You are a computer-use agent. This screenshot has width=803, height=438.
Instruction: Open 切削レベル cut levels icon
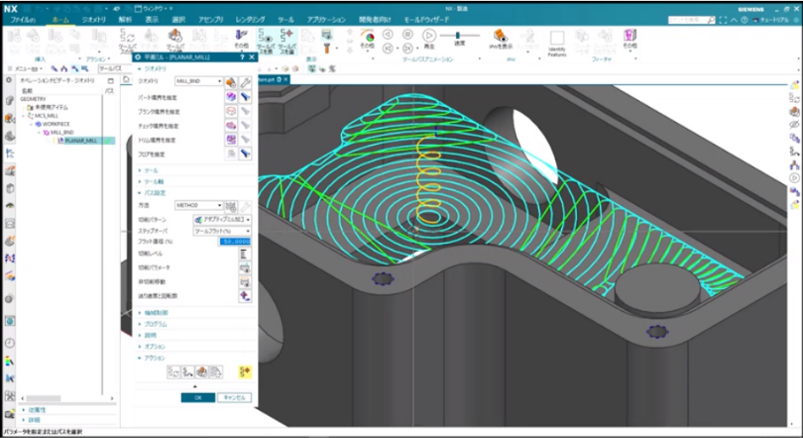tap(245, 254)
